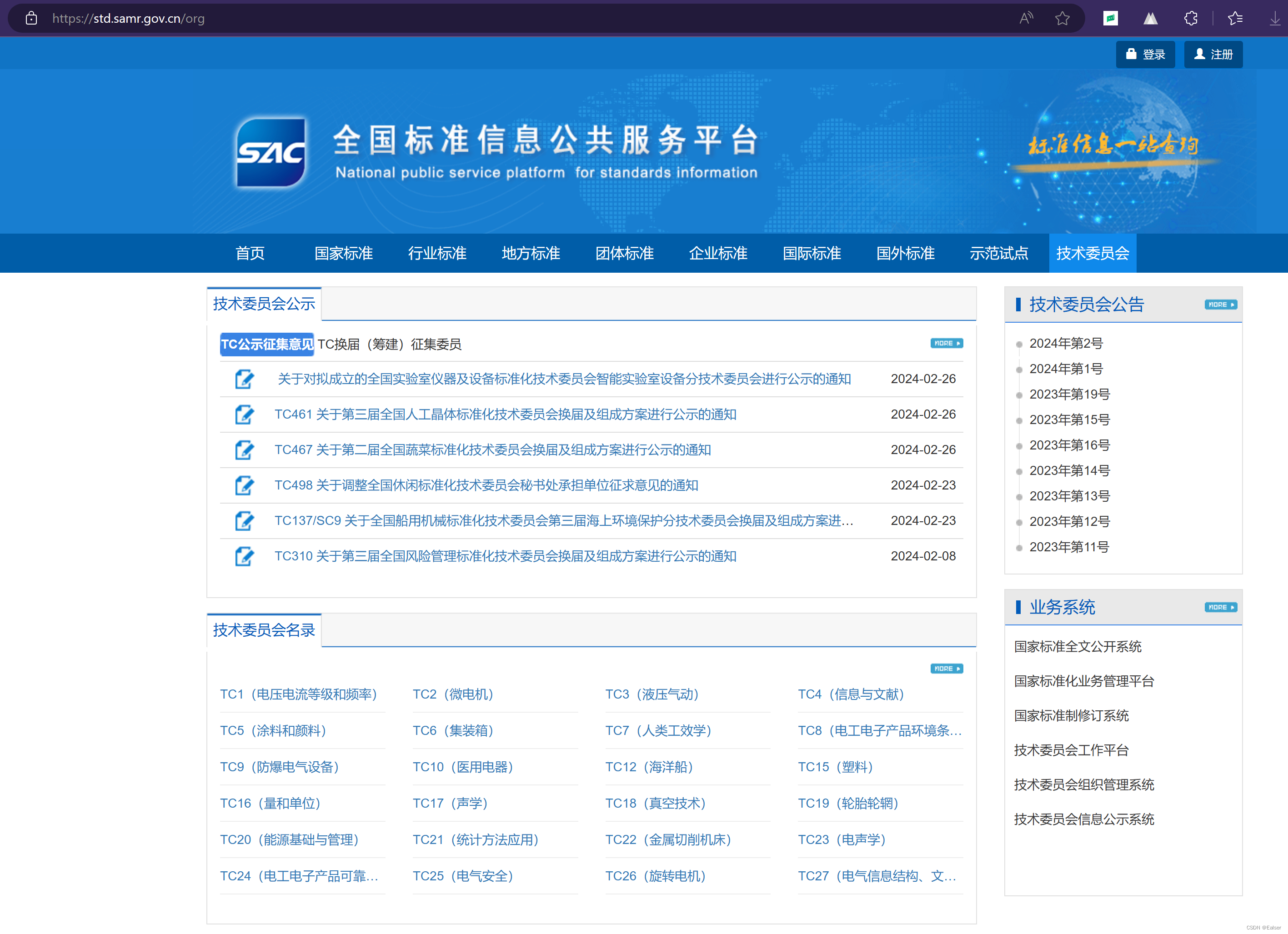This screenshot has width=1288, height=934.
Task: Click the read aloud icon in address bar
Action: pyautogui.click(x=1026, y=18)
